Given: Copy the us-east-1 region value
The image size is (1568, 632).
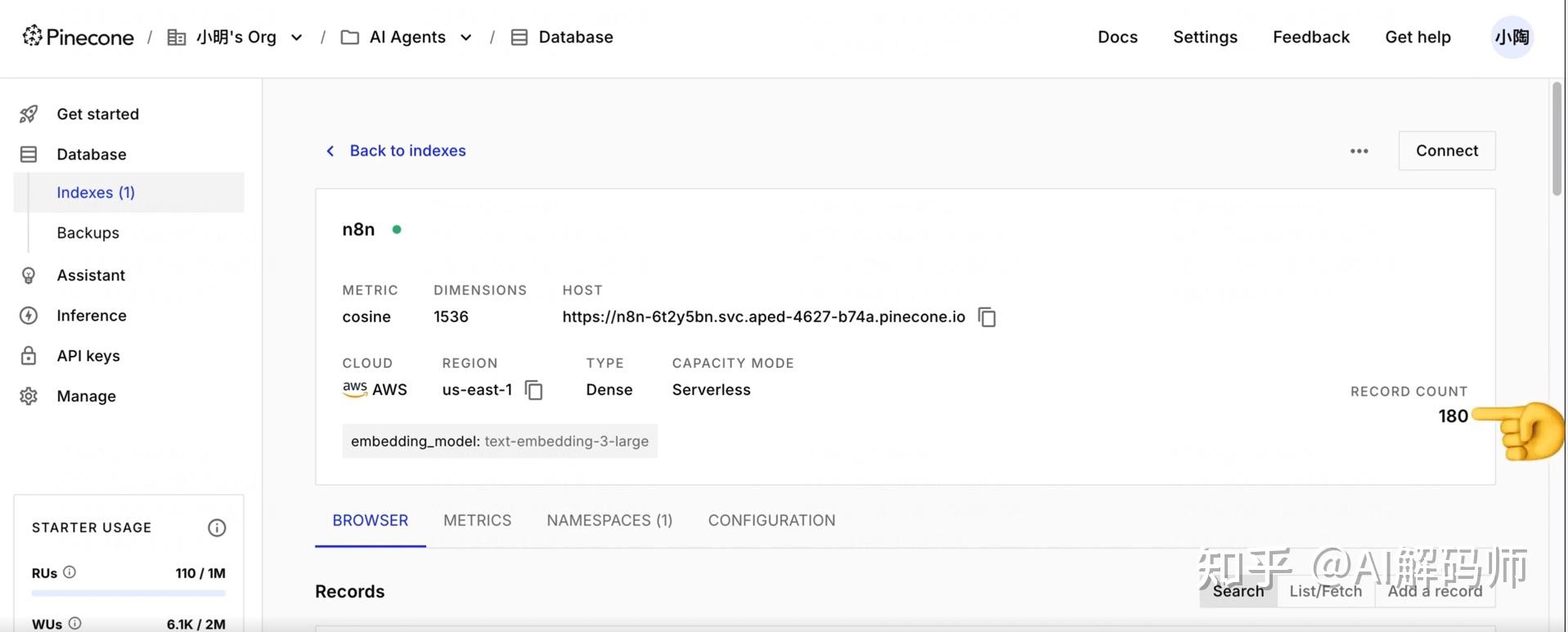Looking at the screenshot, I should coord(534,390).
